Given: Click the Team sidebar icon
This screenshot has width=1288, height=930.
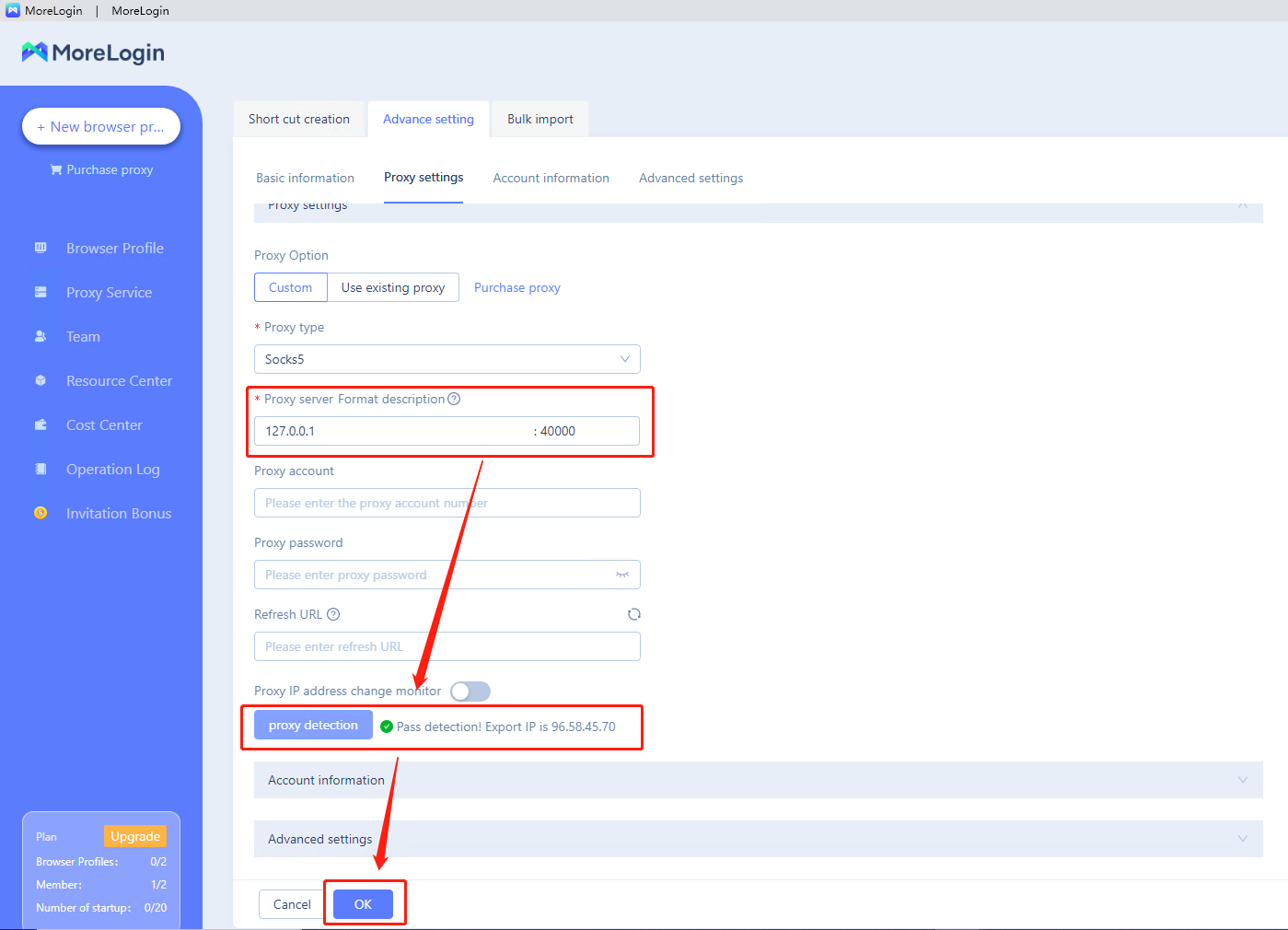Looking at the screenshot, I should 41,336.
